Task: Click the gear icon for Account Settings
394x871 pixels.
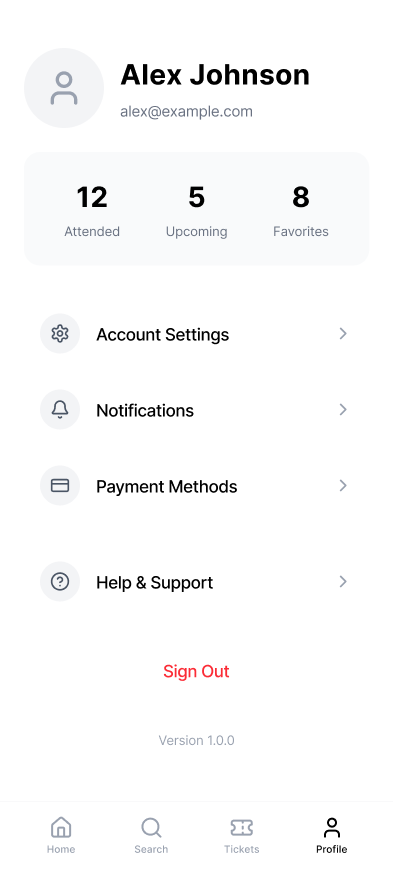Action: pyautogui.click(x=60, y=334)
